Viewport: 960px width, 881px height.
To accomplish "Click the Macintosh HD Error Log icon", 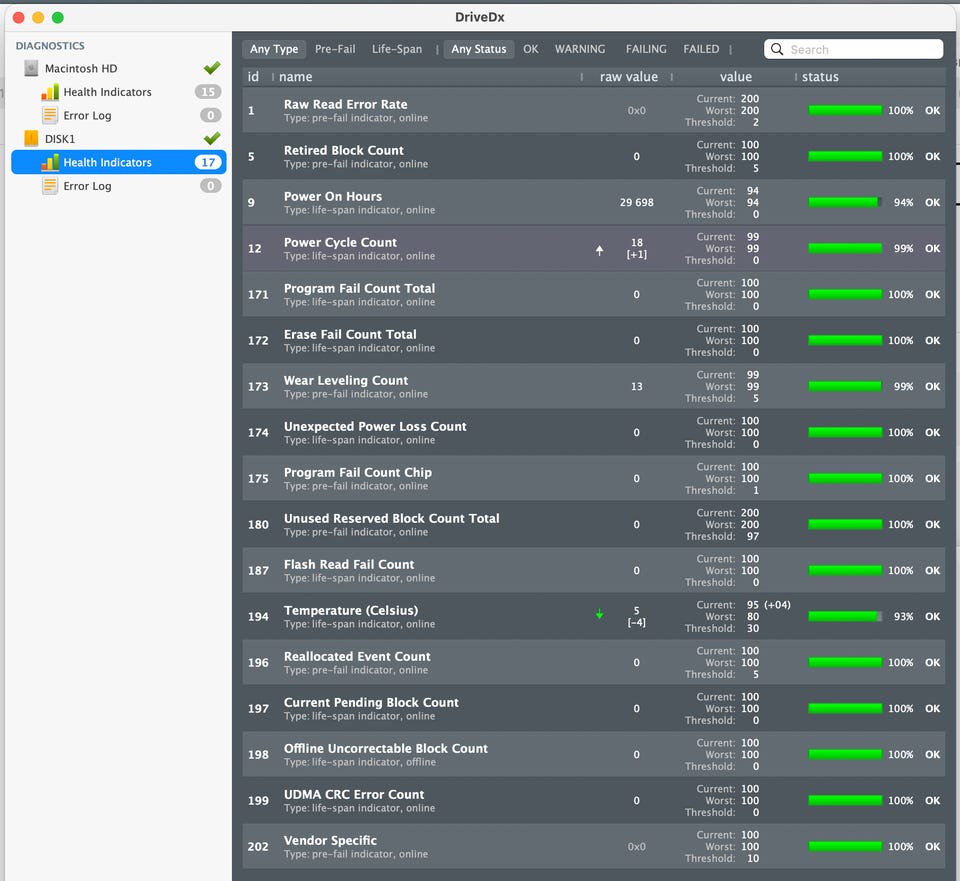I will pos(50,116).
